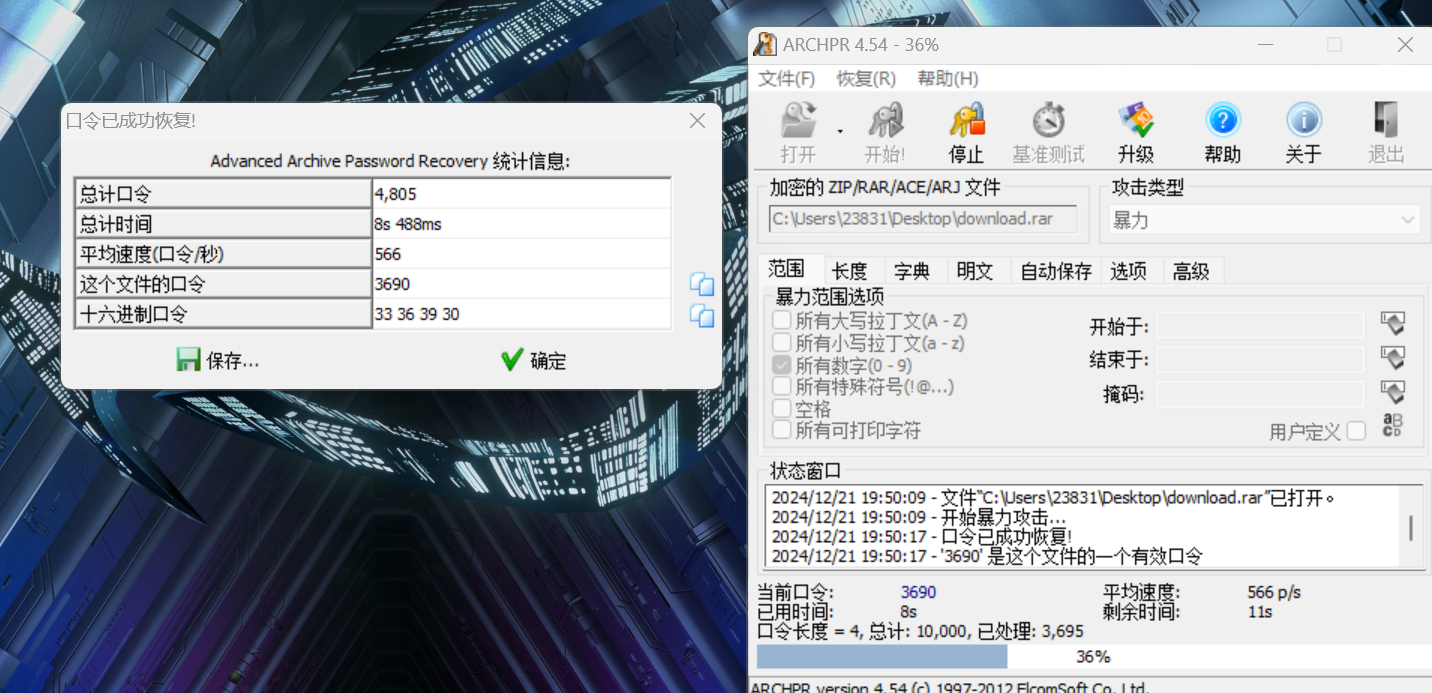Click the 打开 (Open) toolbar icon

(798, 120)
